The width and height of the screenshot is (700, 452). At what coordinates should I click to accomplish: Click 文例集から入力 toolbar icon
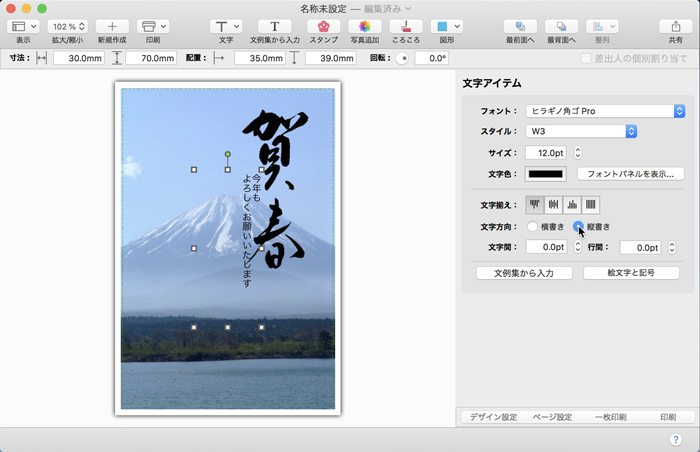[x=274, y=26]
